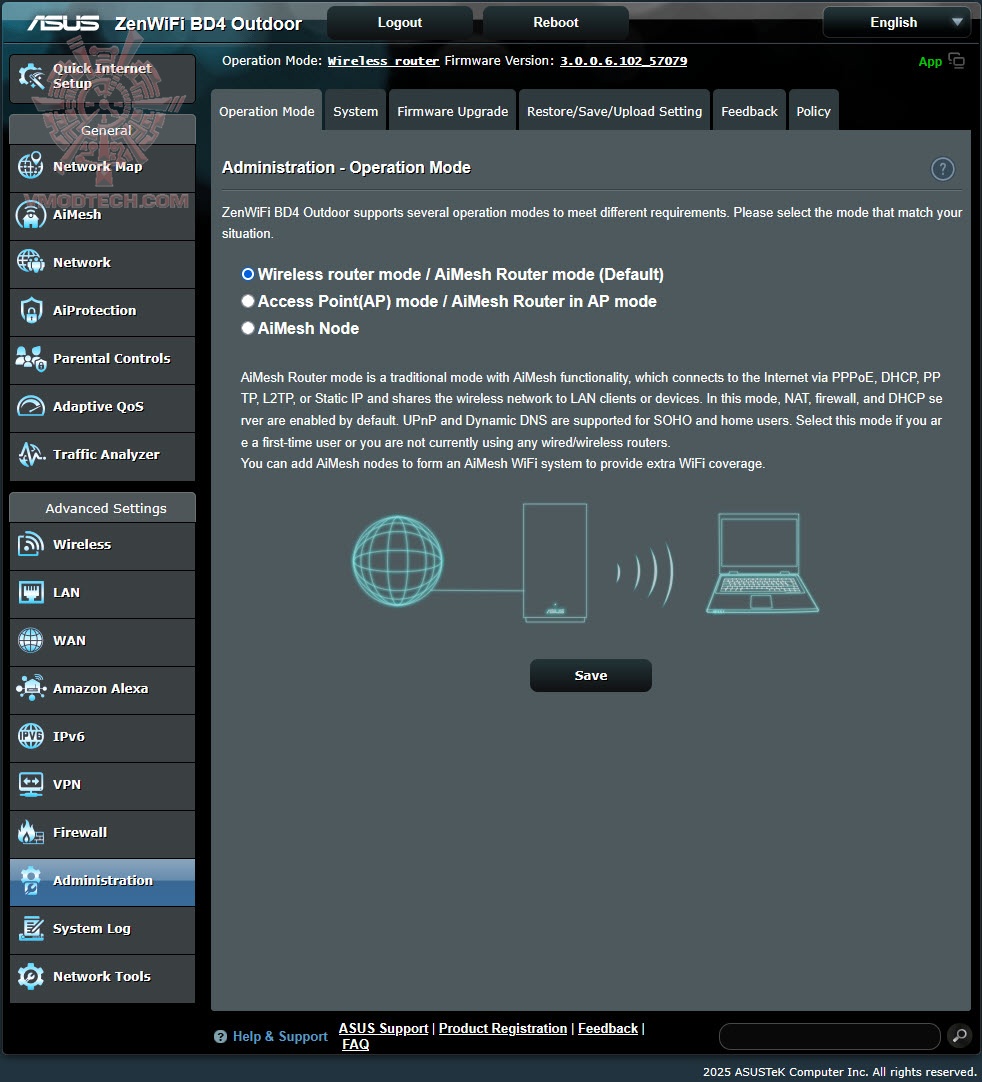
Task: Open the AiMesh sidebar icon
Action: point(30,215)
